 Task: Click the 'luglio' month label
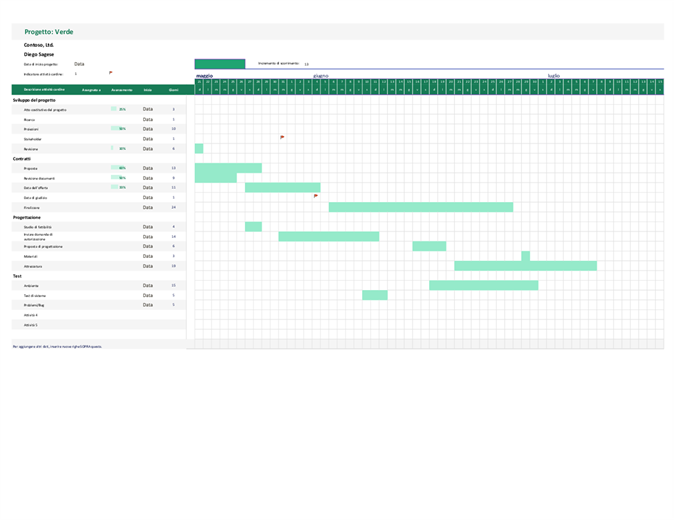click(554, 76)
